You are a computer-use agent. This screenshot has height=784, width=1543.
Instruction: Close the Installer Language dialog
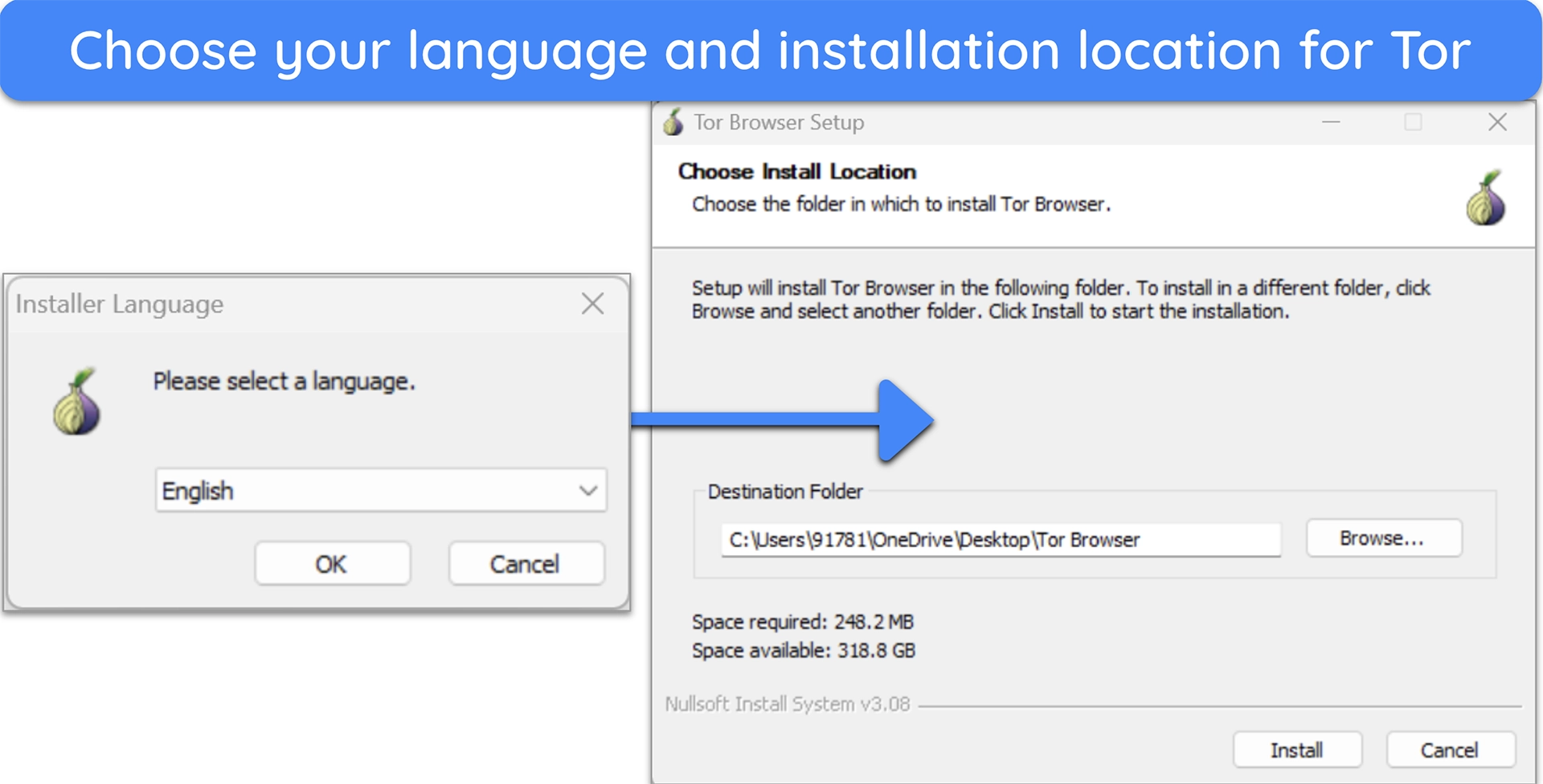coord(592,304)
